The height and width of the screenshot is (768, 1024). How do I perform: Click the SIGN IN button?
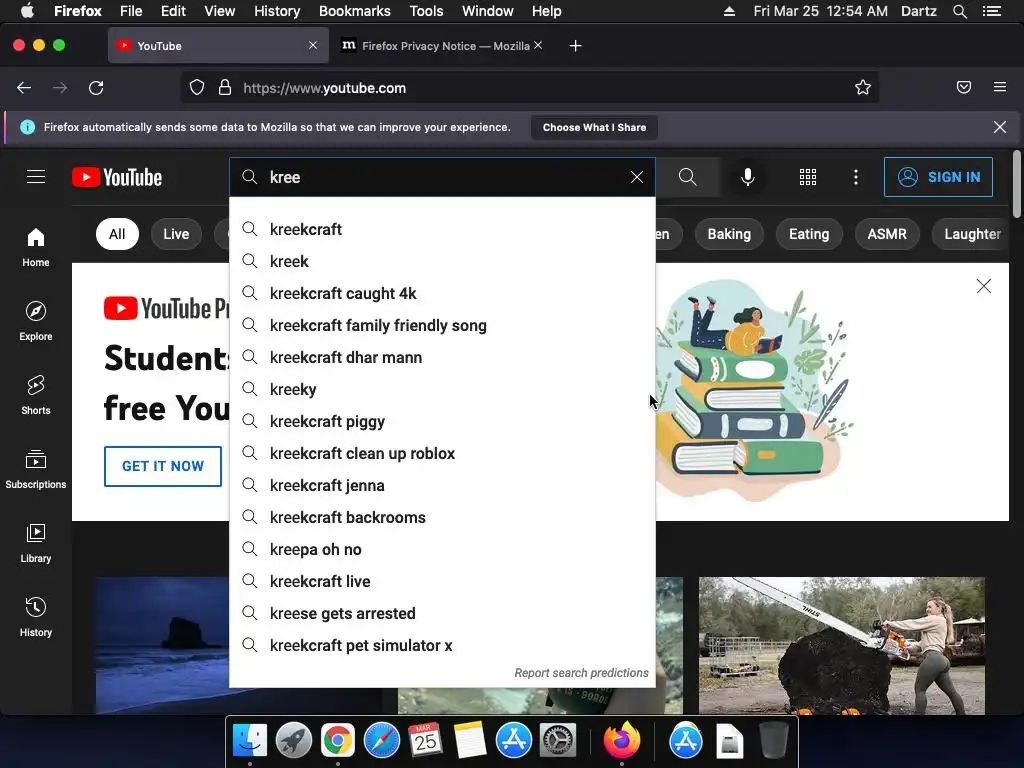click(x=938, y=177)
